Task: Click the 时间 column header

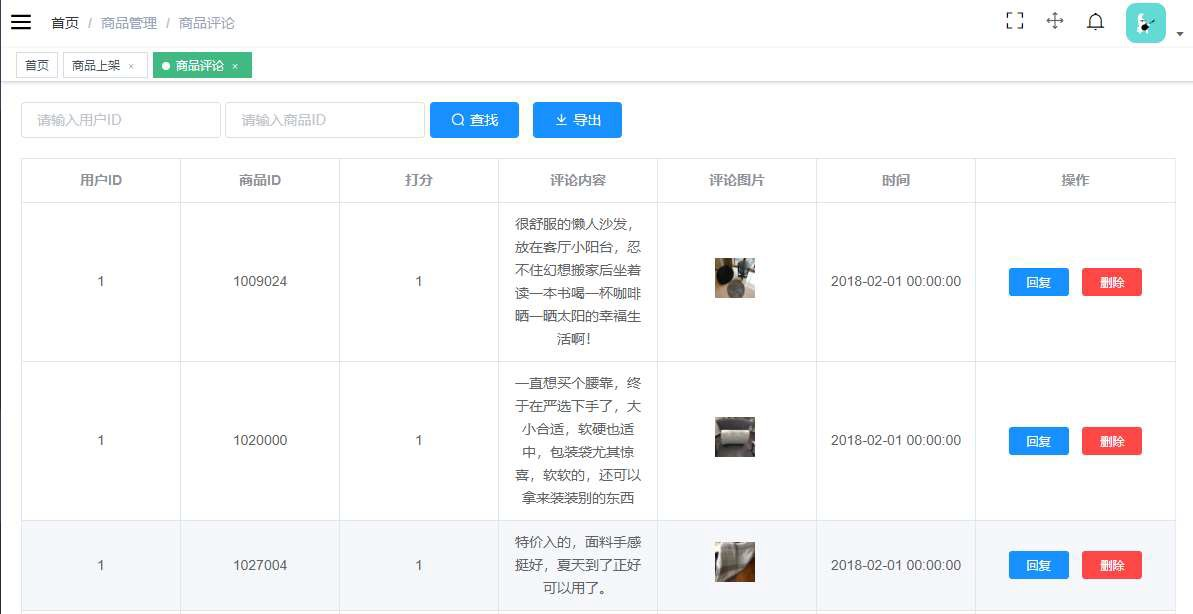Action: [896, 180]
